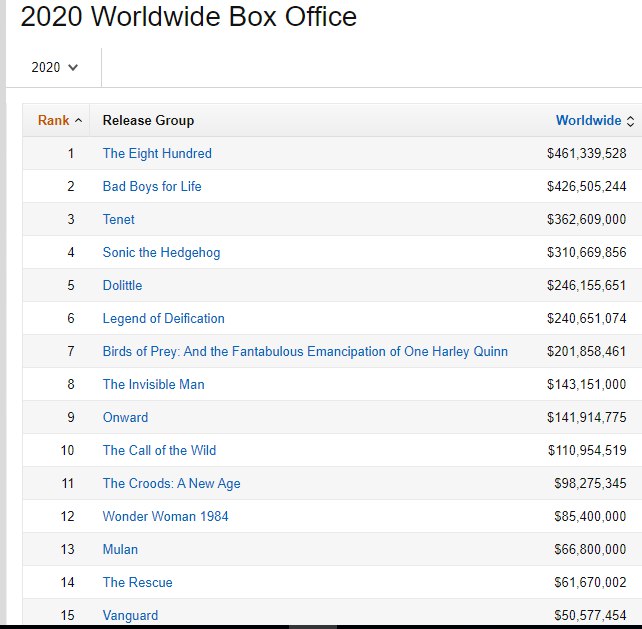
Task: Select Wonder Woman 1984 link
Action: pyautogui.click(x=165, y=517)
